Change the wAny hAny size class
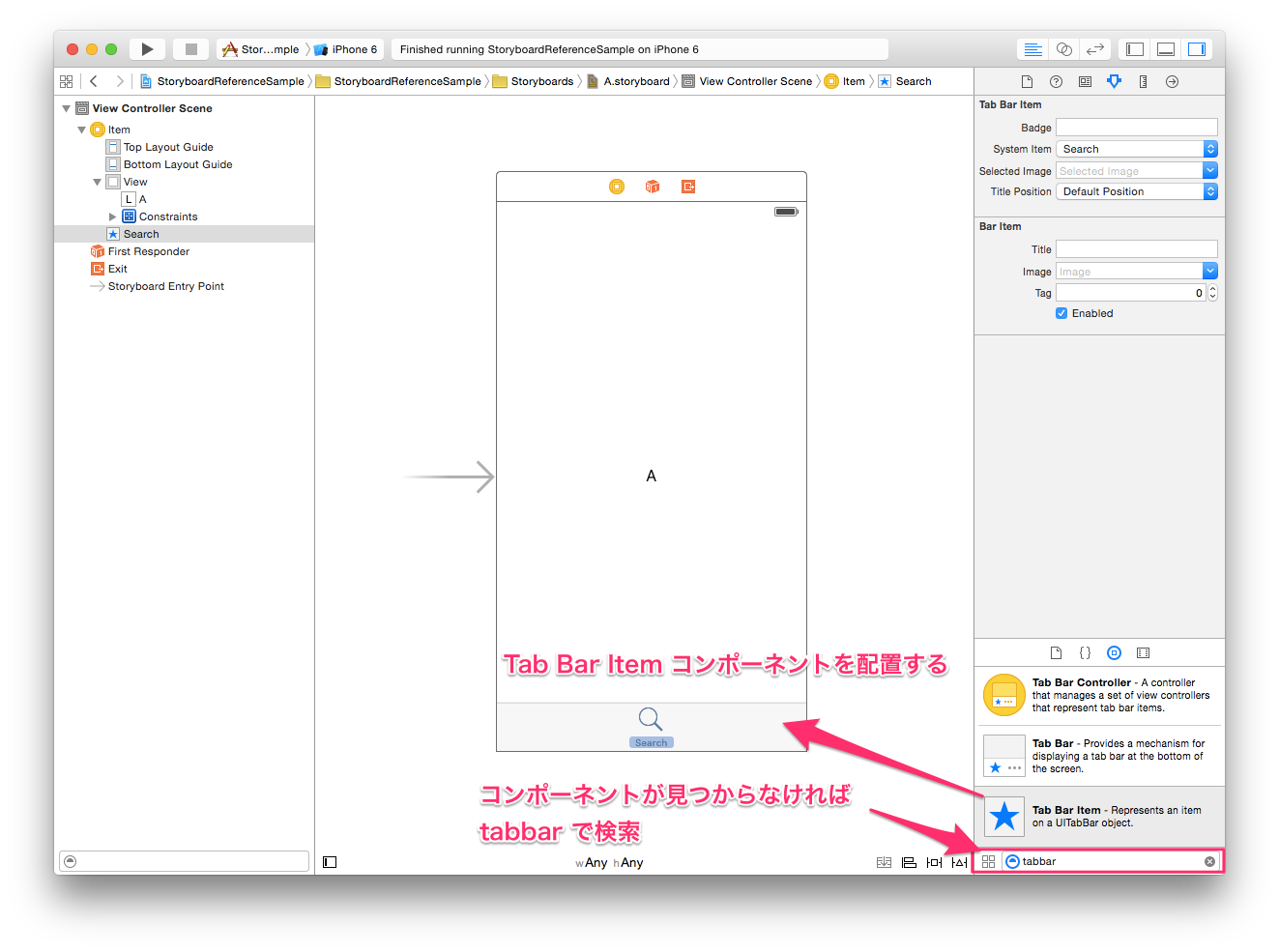Screen dimensions: 1279x952 (x=609, y=862)
